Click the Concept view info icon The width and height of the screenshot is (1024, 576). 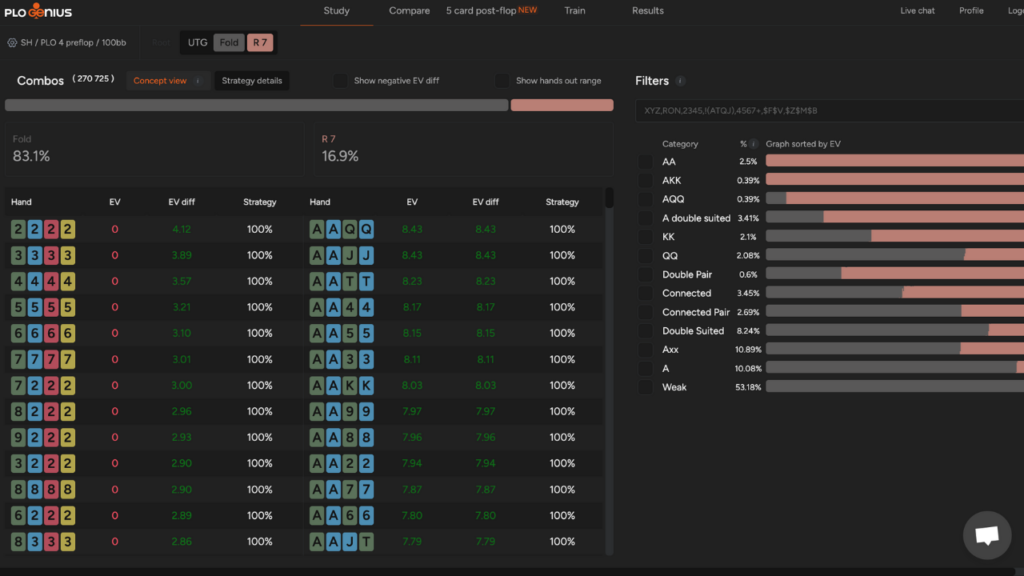point(198,81)
